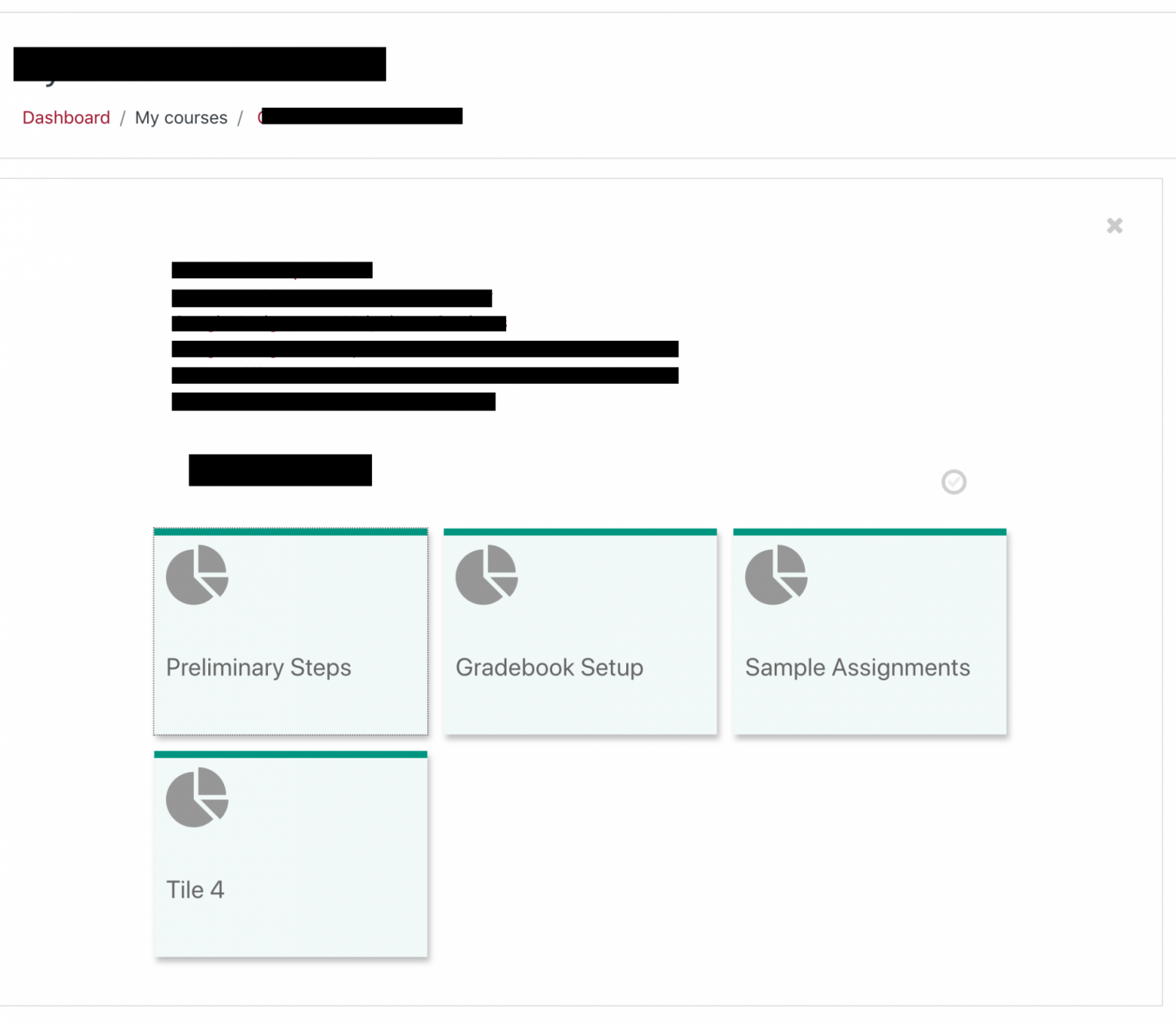The height and width of the screenshot is (1024, 1176).
Task: Open the Dashboard breadcrumb link
Action: tap(66, 117)
